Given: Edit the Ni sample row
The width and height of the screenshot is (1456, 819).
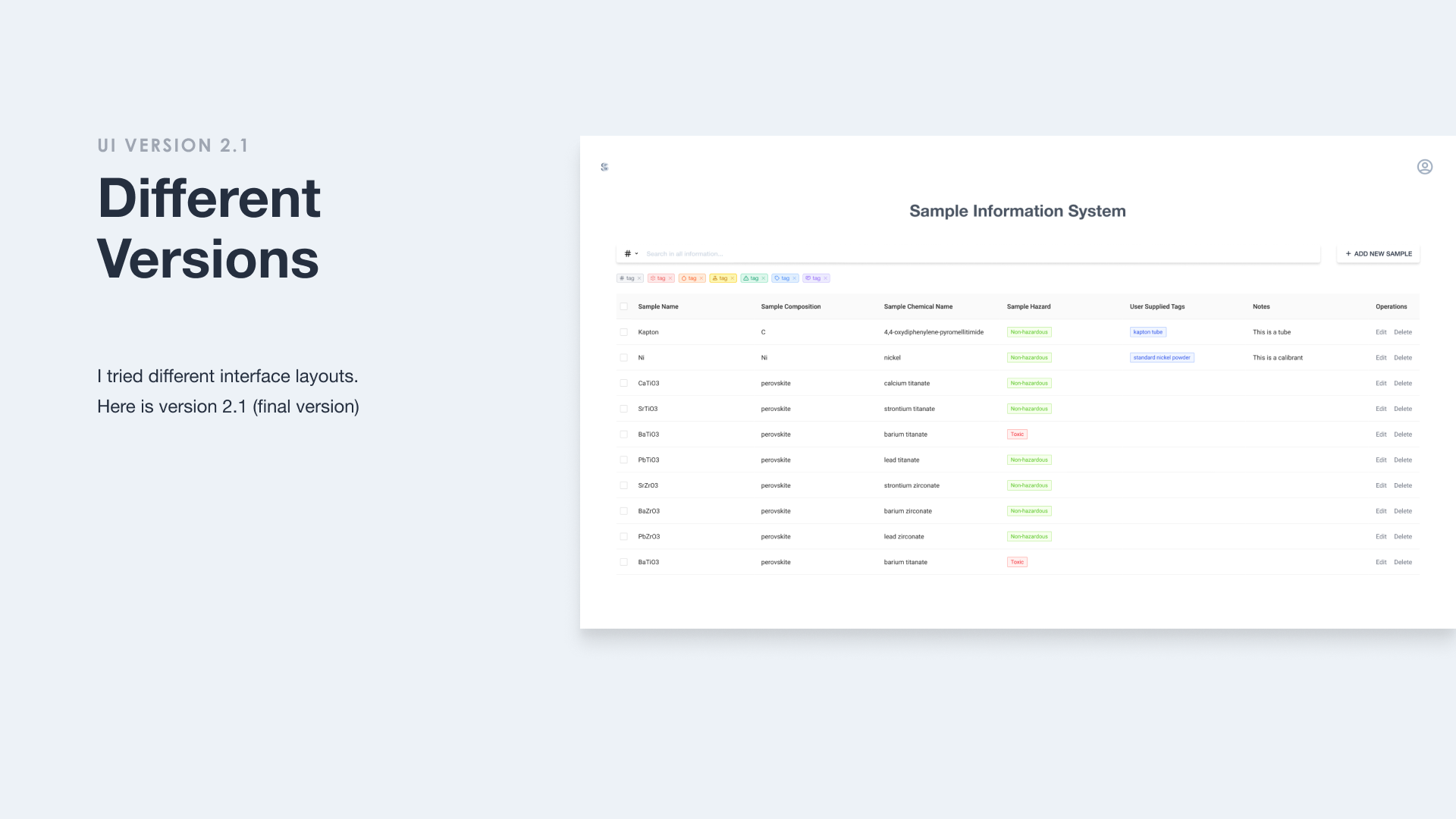Looking at the screenshot, I should coord(1380,358).
